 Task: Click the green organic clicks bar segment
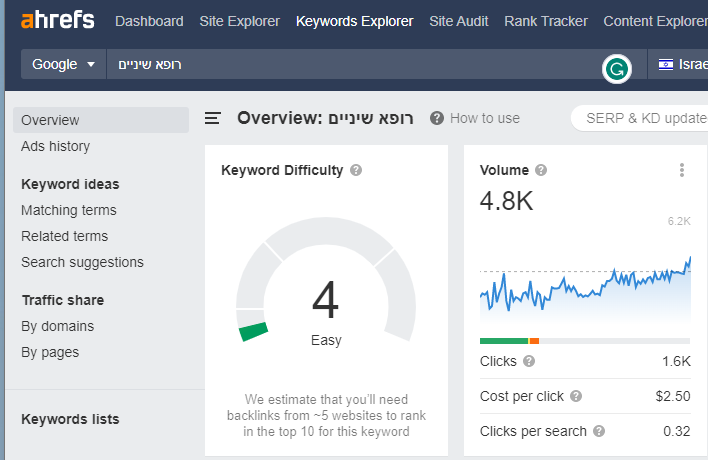point(504,341)
